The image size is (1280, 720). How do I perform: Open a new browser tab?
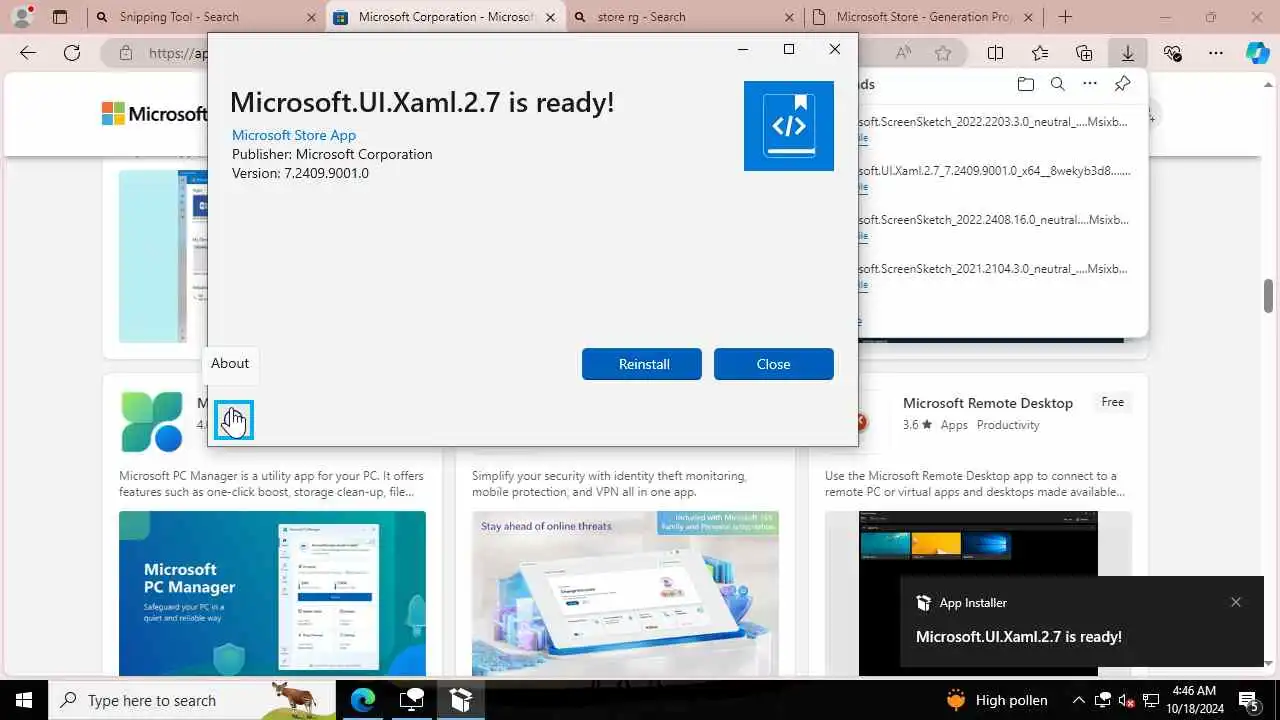[x=1065, y=17]
